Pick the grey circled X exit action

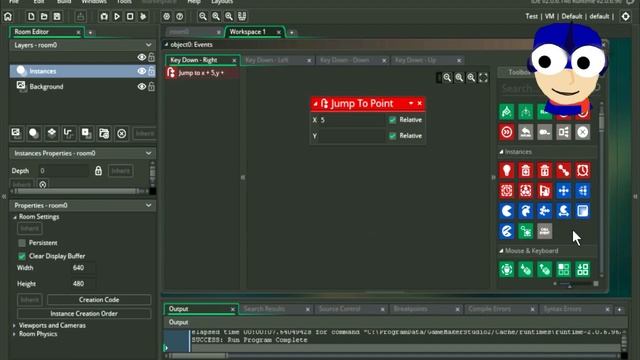pyautogui.click(x=582, y=132)
